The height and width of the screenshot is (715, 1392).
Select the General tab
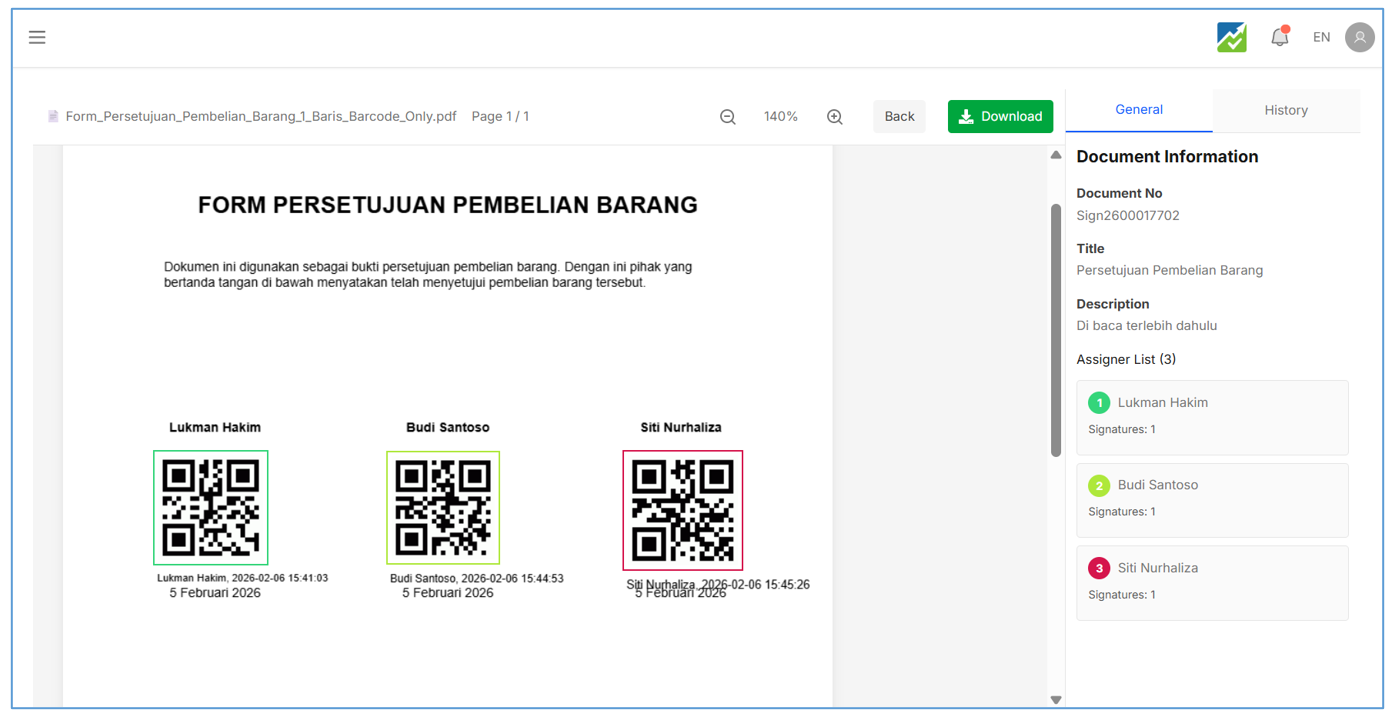click(1138, 110)
